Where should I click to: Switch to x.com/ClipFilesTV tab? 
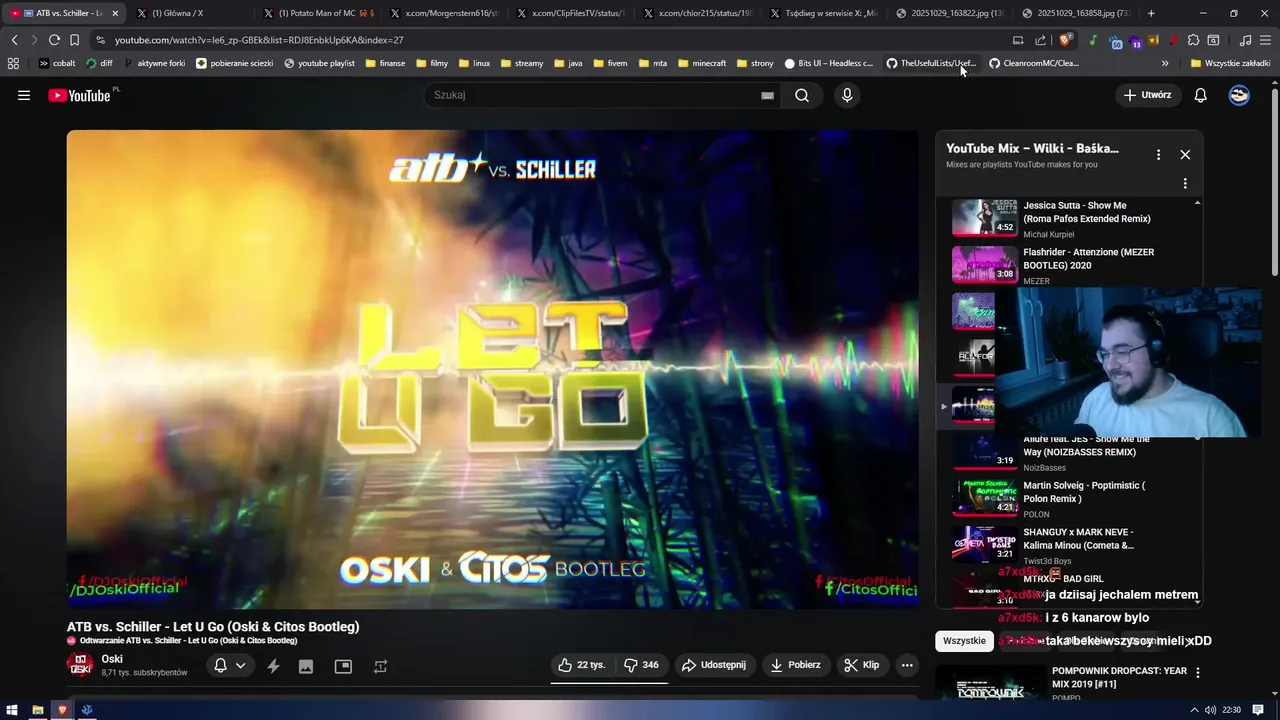(571, 13)
